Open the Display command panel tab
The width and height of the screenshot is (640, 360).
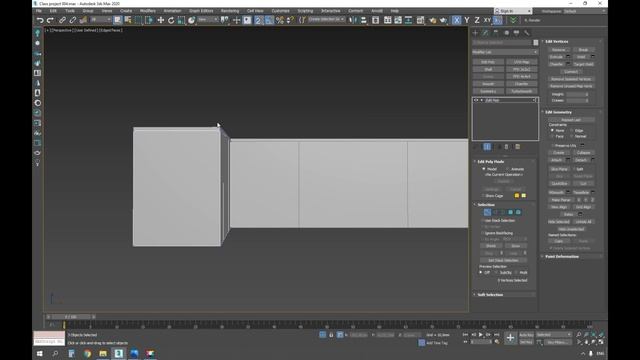(x=517, y=33)
